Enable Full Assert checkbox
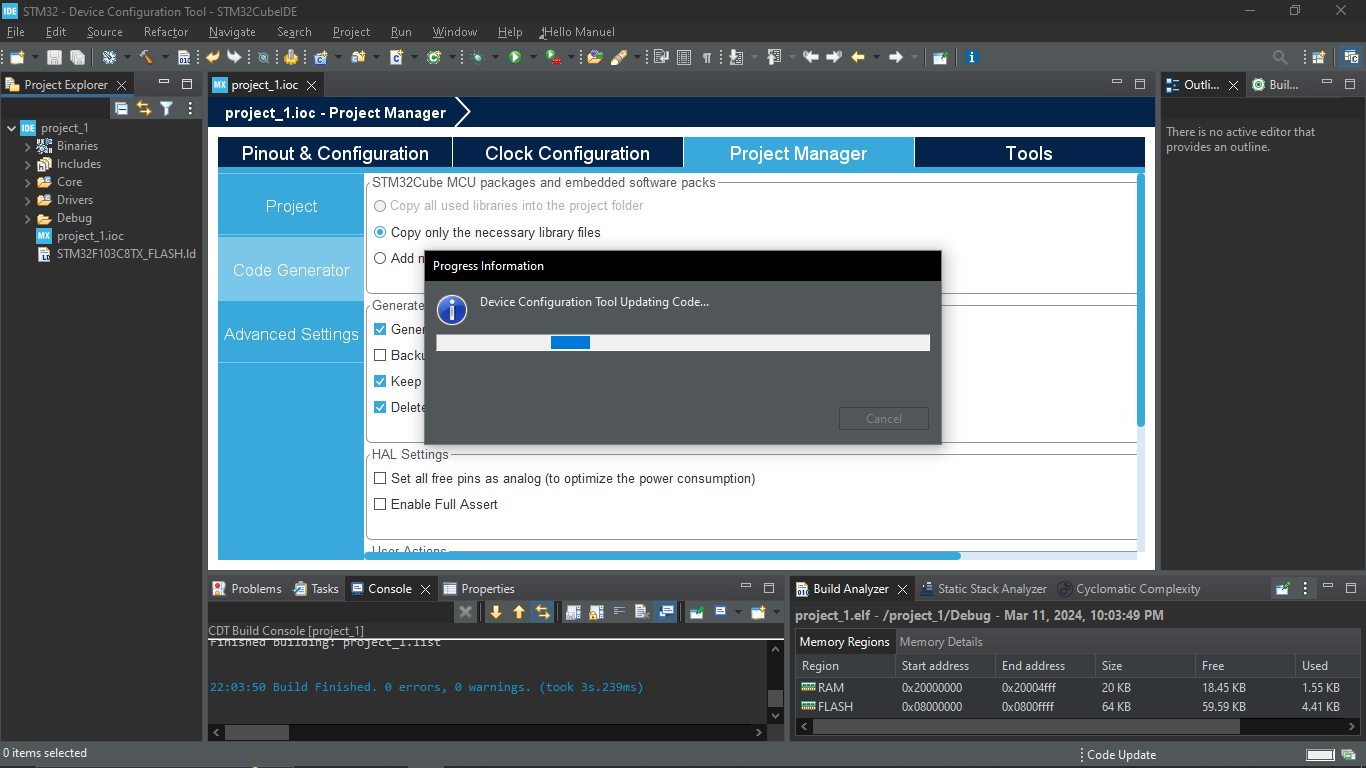Image resolution: width=1366 pixels, height=768 pixels. coord(380,504)
